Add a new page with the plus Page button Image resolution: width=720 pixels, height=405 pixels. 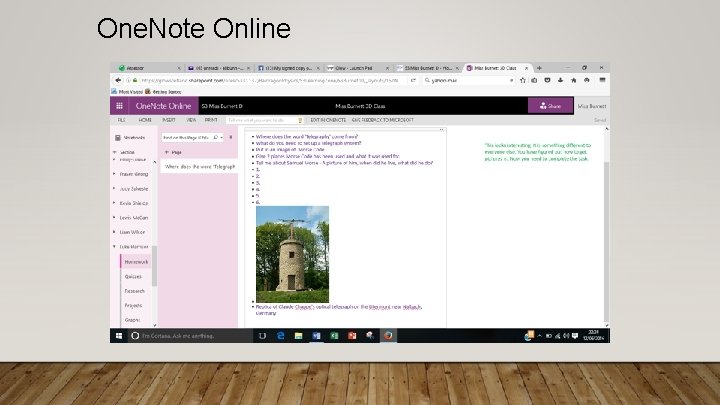(174, 152)
